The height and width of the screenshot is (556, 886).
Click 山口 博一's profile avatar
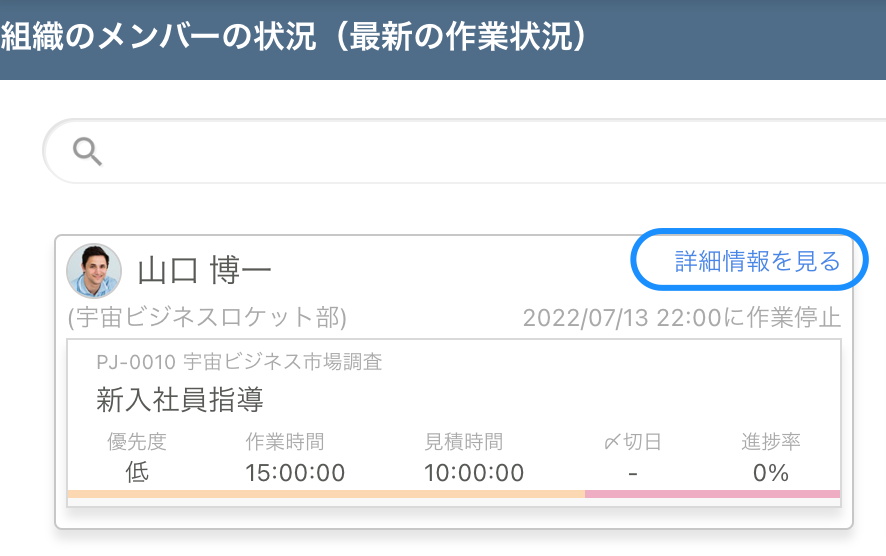point(94,271)
